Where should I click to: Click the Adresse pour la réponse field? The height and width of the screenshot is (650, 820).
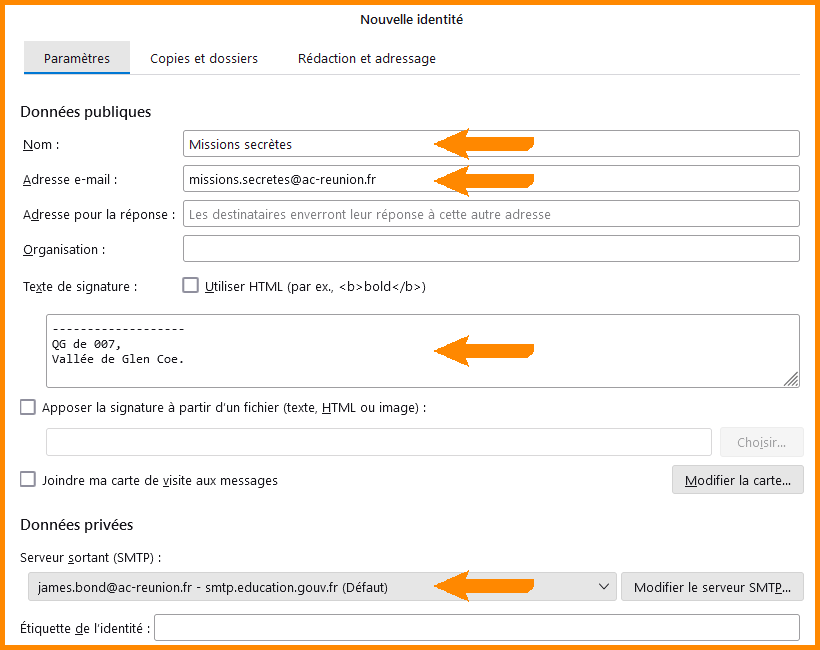pos(490,214)
